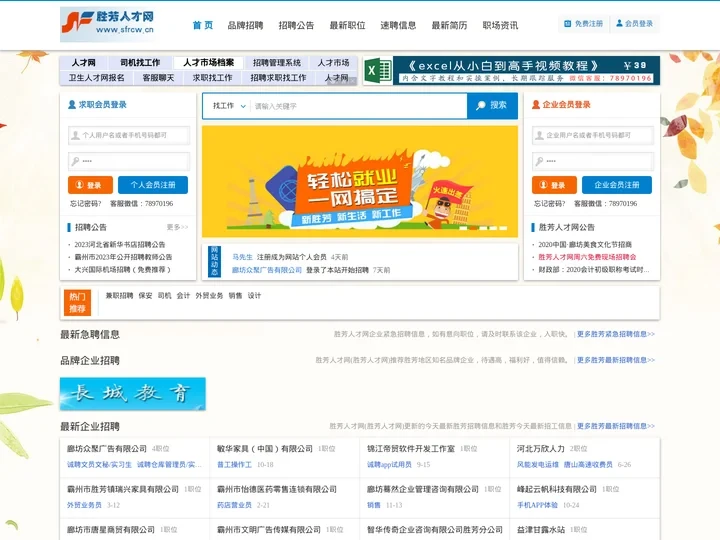Click the key icon in the company password field
Screen dimensions: 720x540
540,161
